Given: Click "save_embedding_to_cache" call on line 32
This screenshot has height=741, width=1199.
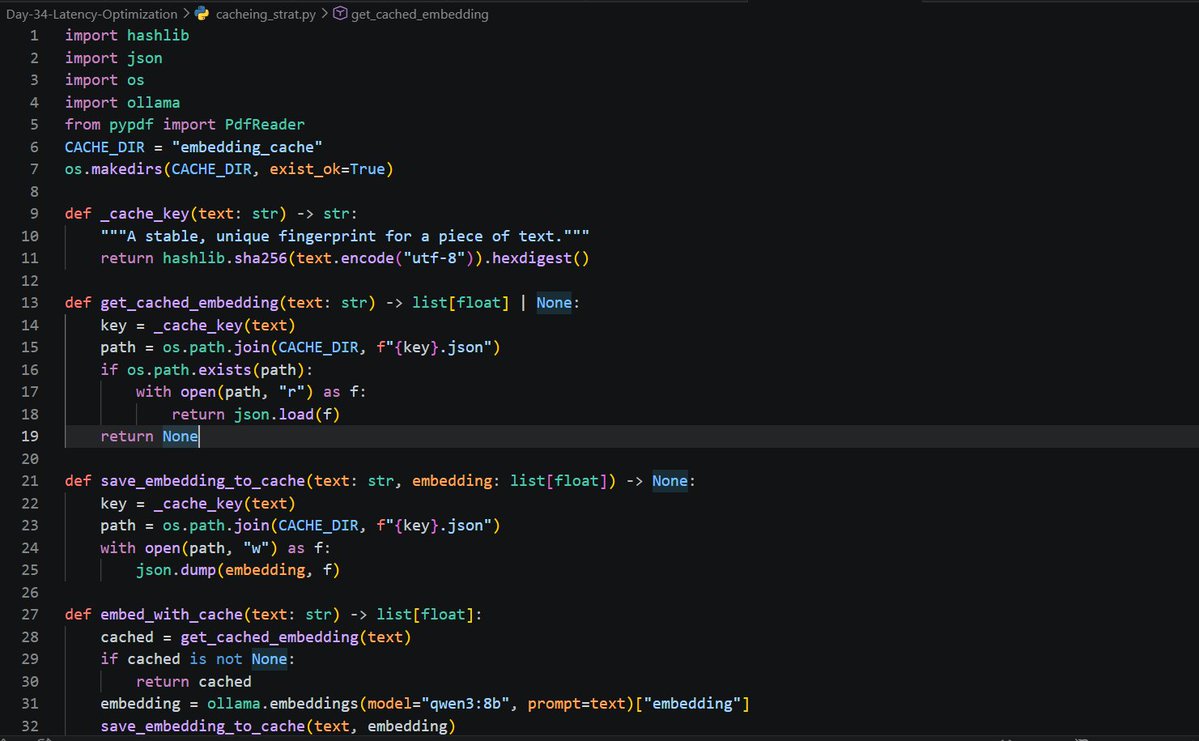Looking at the screenshot, I should tap(203, 726).
